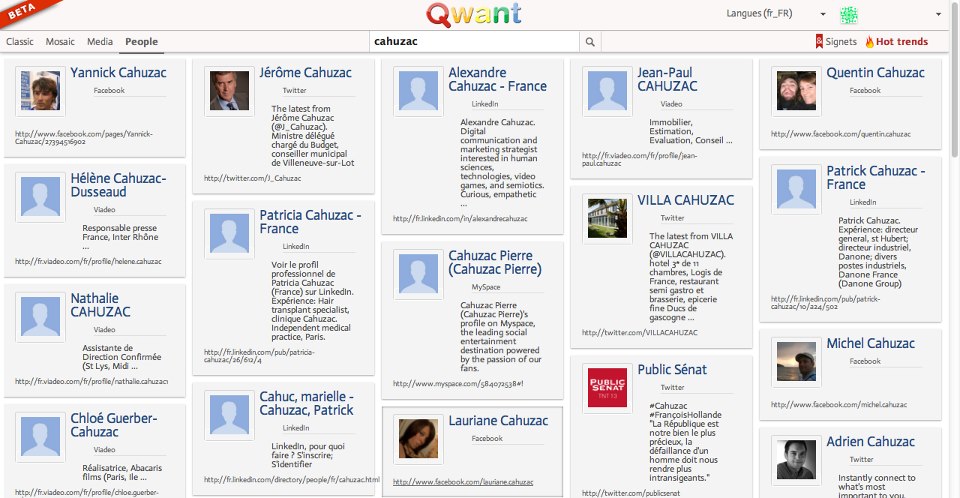The width and height of the screenshot is (960, 498).
Task: Click the magnifier search button
Action: click(590, 42)
